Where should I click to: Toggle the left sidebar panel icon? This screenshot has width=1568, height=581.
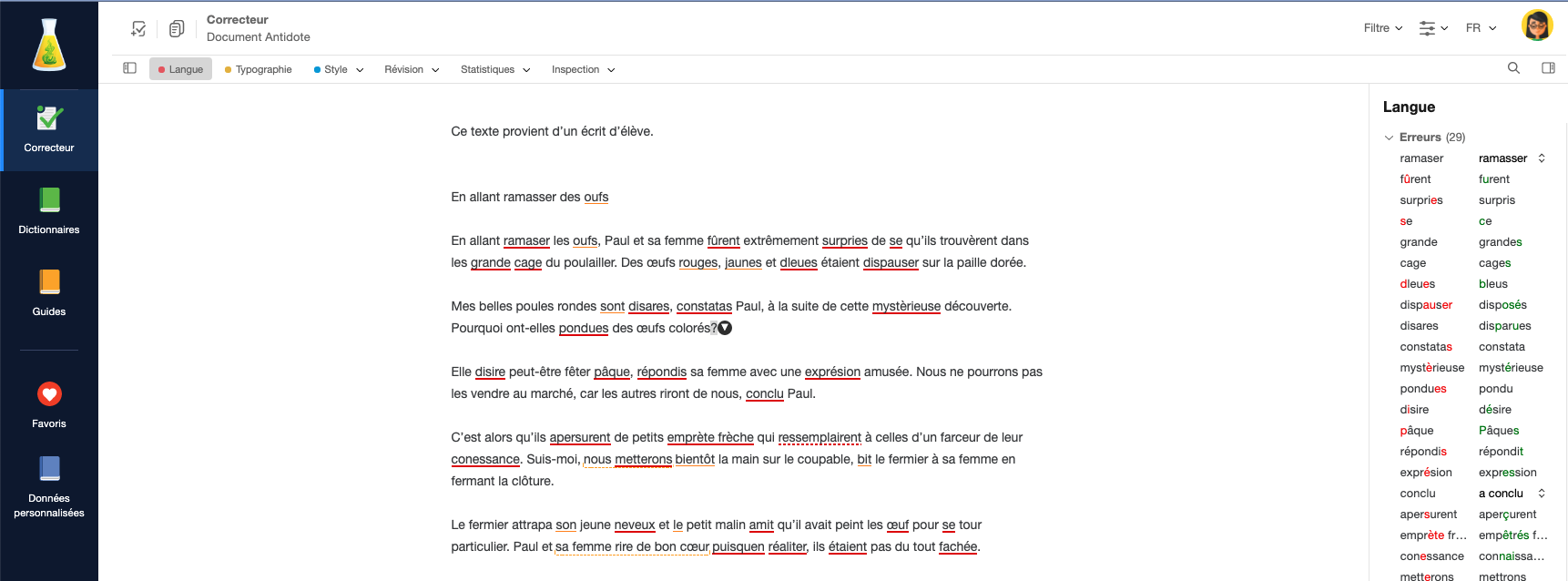(x=129, y=68)
